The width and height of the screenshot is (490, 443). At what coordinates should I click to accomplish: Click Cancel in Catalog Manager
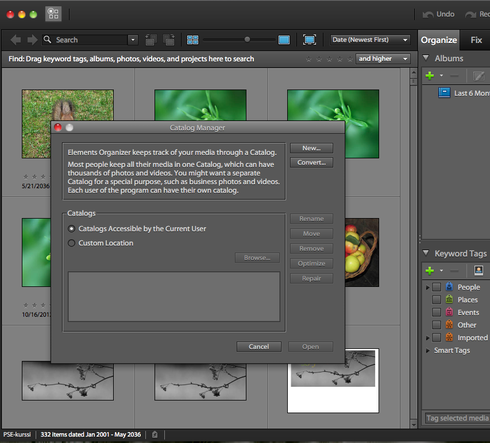click(259, 347)
